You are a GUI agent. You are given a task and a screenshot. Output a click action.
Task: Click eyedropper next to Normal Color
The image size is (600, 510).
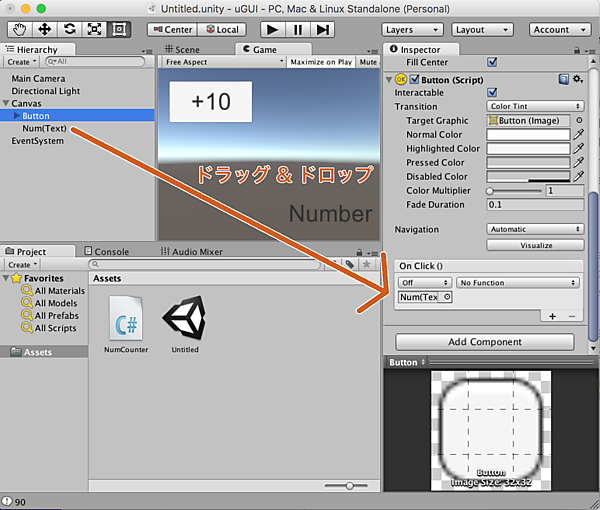click(x=578, y=134)
